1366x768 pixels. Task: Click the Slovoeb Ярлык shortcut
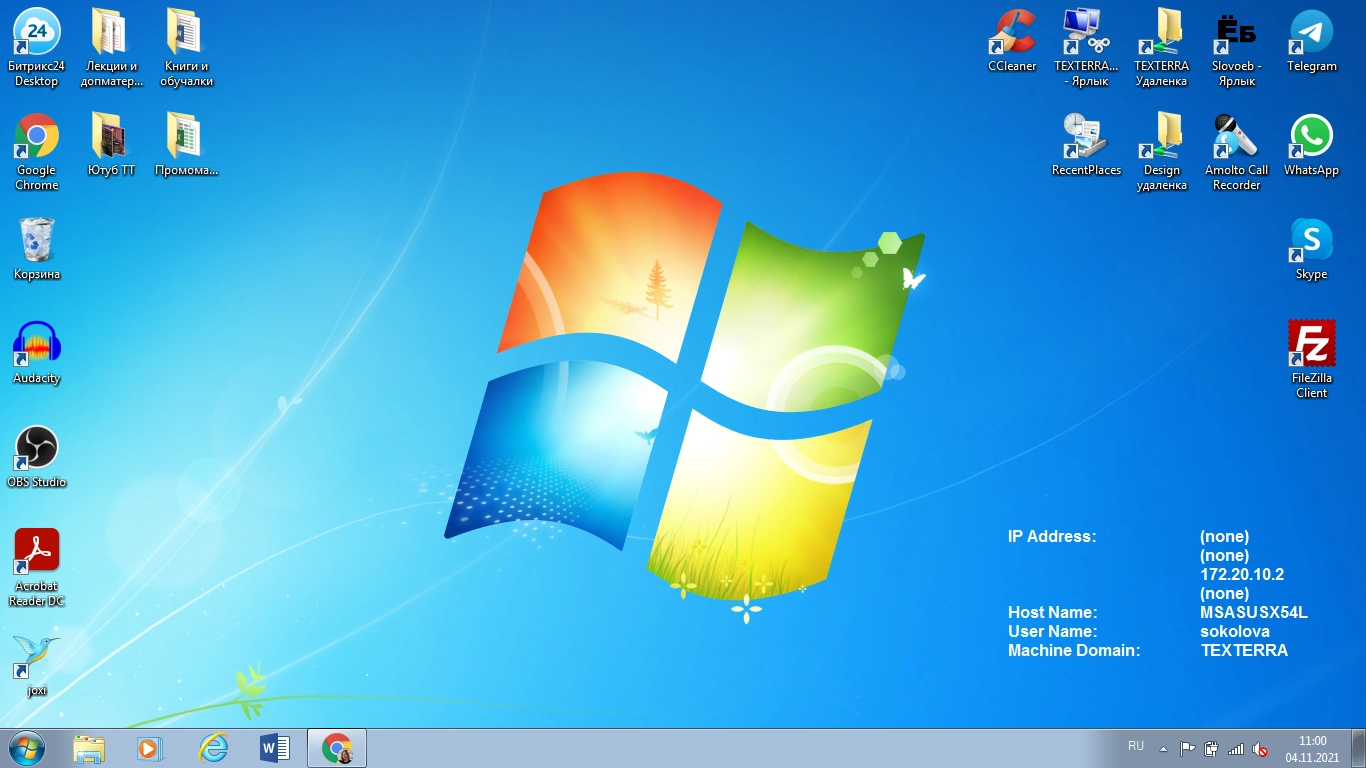tap(1237, 47)
